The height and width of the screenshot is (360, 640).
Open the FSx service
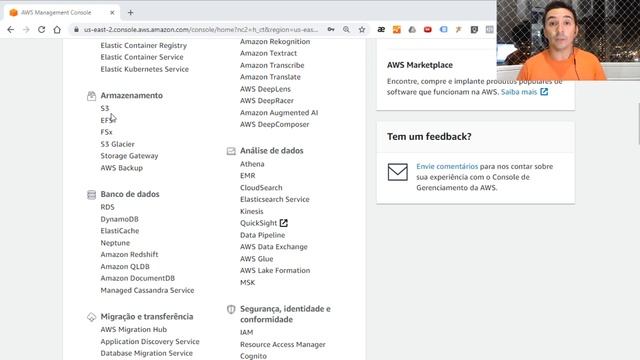[x=106, y=132]
